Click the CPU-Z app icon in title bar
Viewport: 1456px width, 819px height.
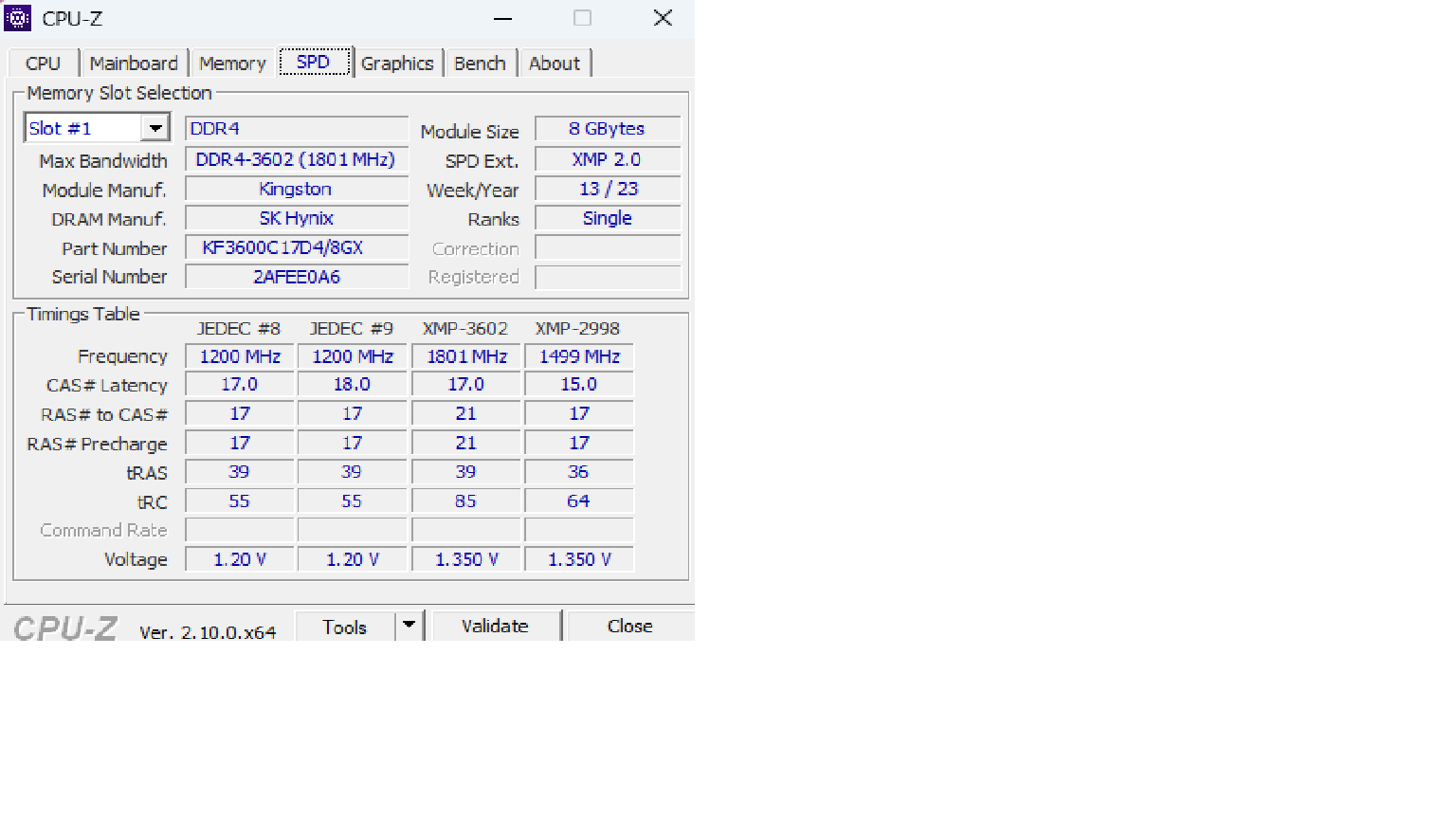[x=18, y=18]
